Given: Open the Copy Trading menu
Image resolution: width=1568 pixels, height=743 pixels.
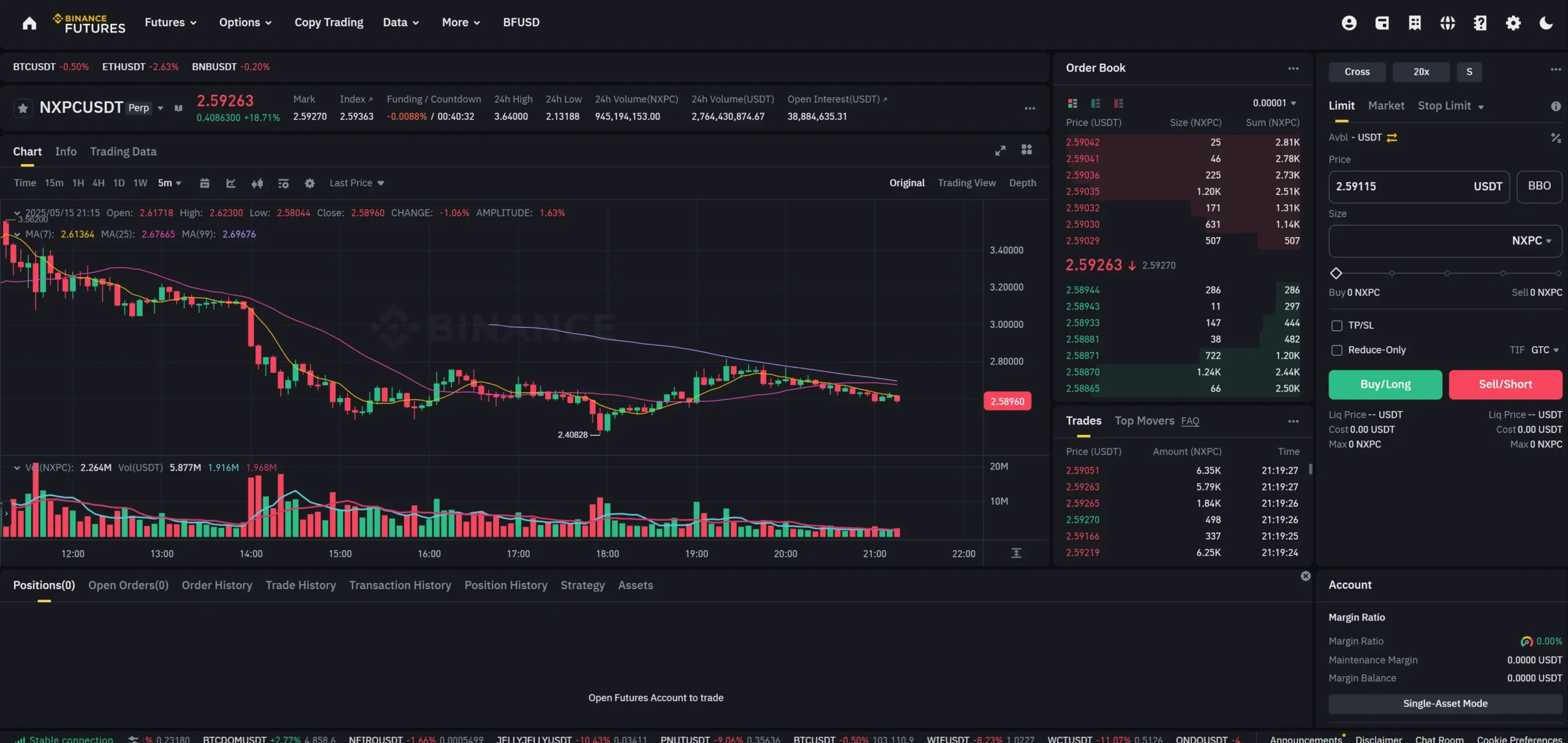Looking at the screenshot, I should pos(328,22).
